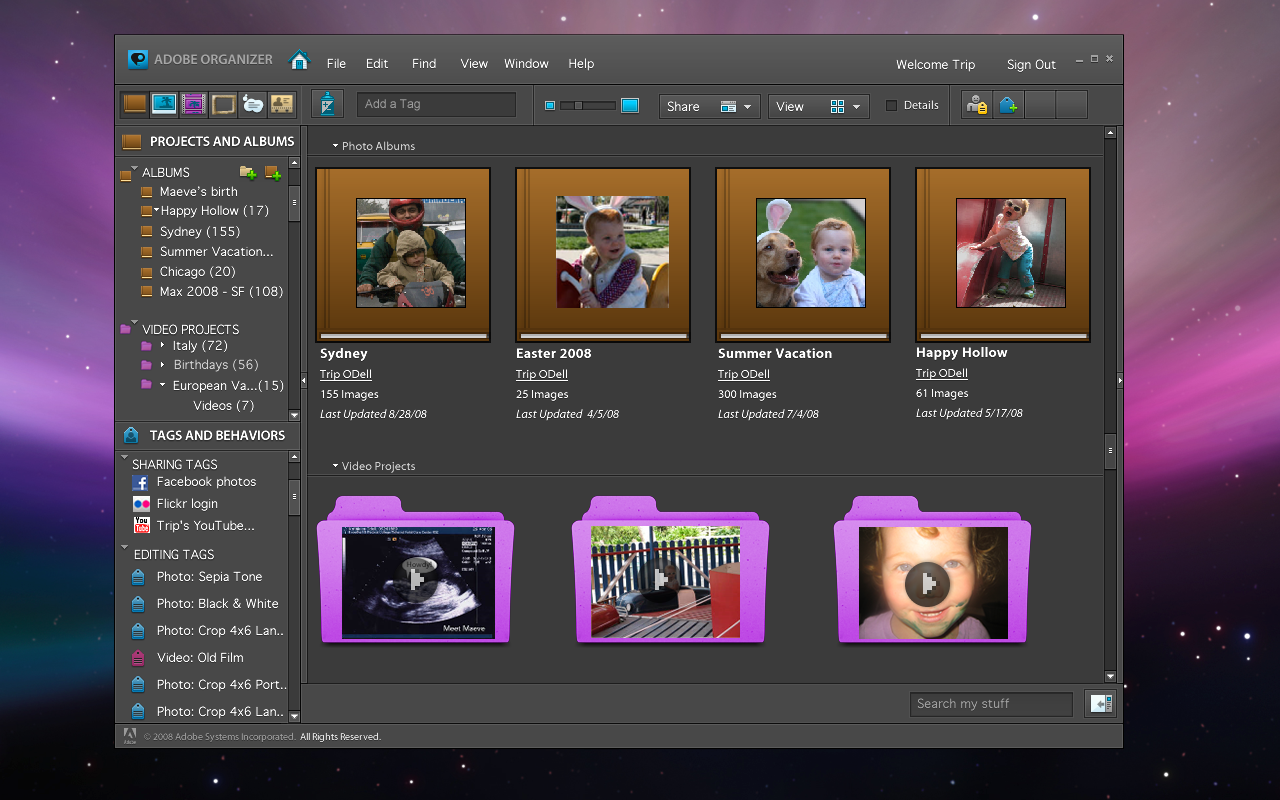Image resolution: width=1280 pixels, height=800 pixels.
Task: Click the Add a Tag field
Action: pos(436,104)
